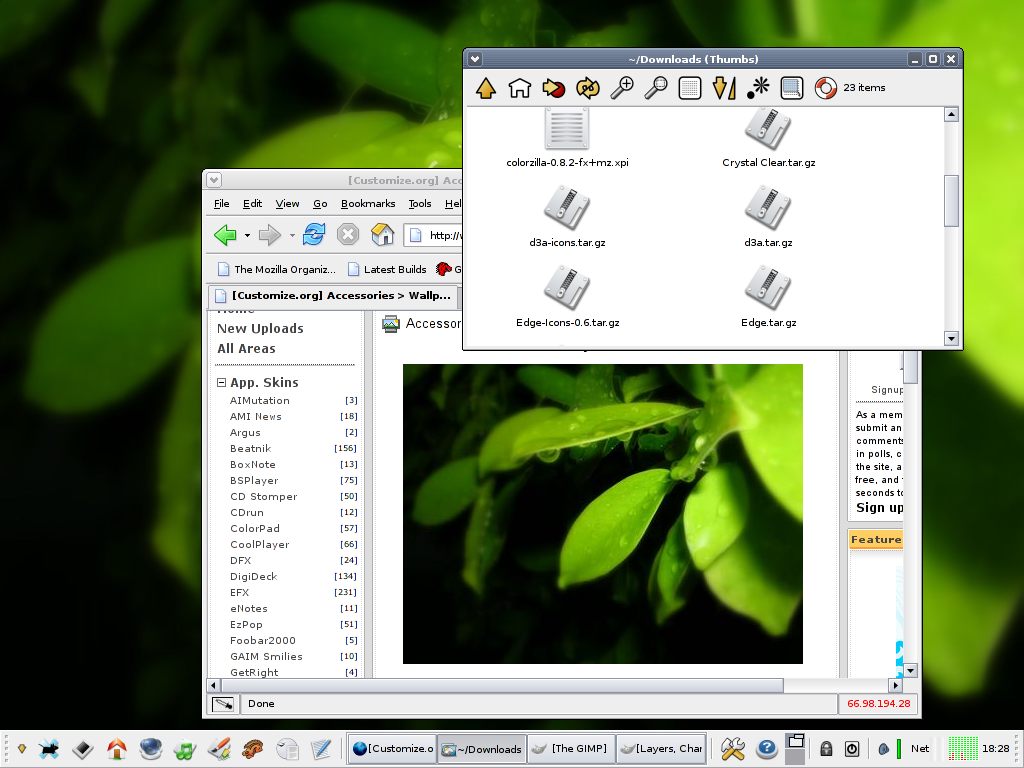Open window menu of Downloads title bar
This screenshot has width=1024, height=768.
pos(475,59)
